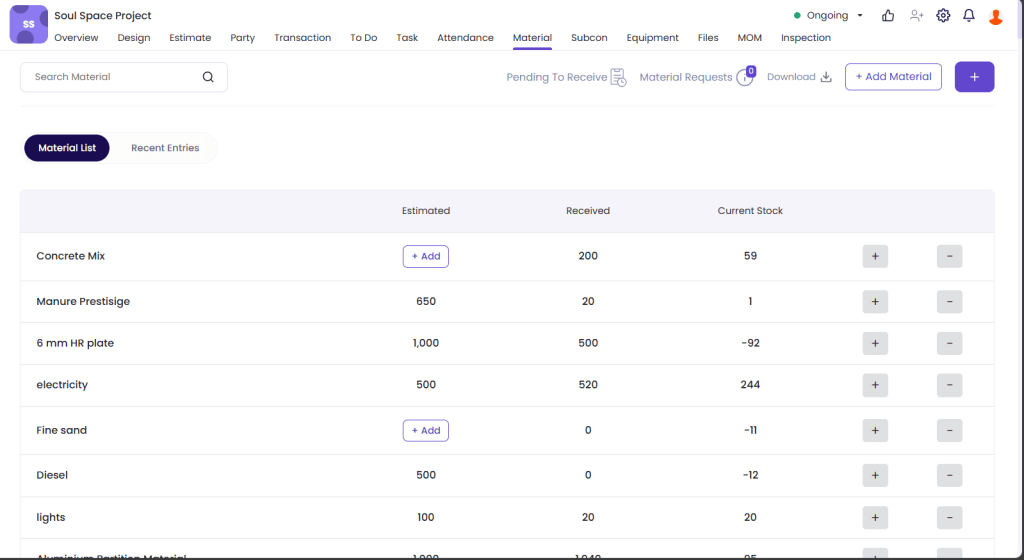Decrease stock for electricity

coord(949,385)
